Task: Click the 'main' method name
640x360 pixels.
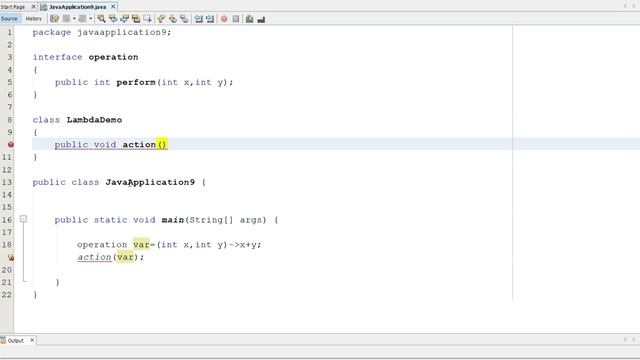Action: (x=173, y=220)
